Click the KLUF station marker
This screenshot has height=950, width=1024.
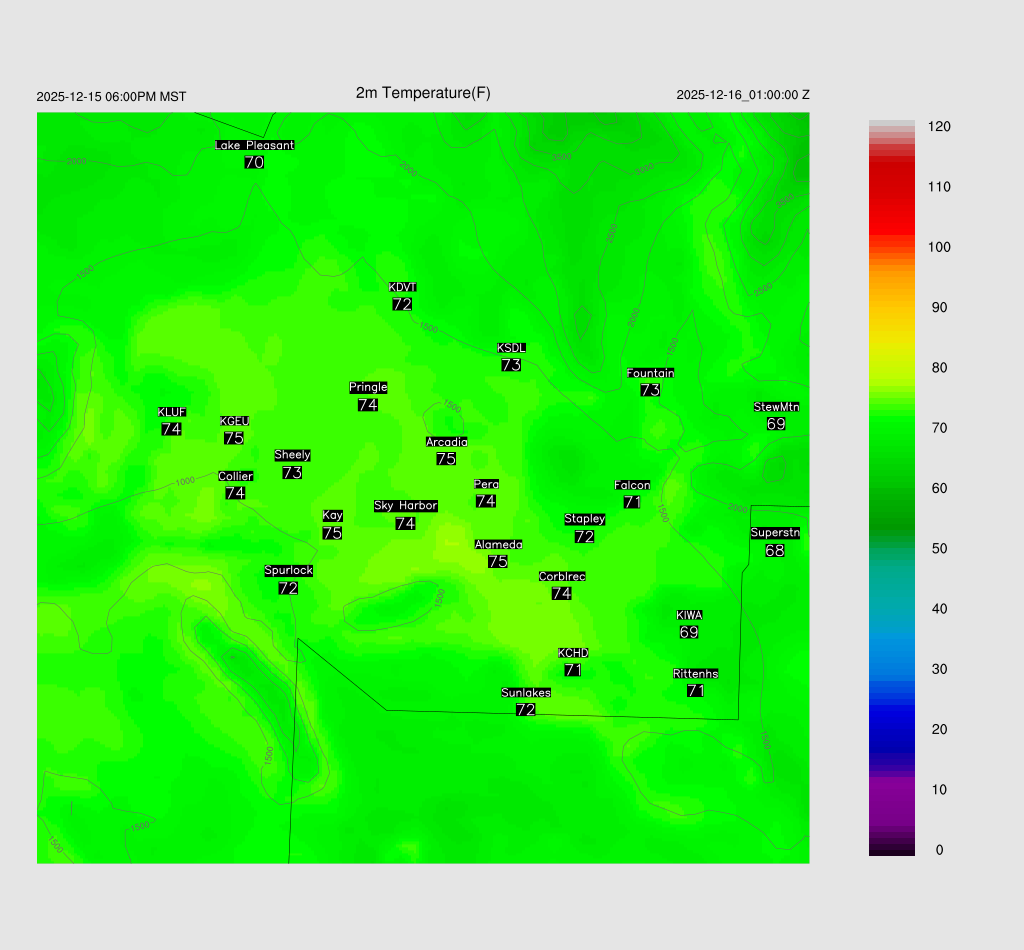171,421
